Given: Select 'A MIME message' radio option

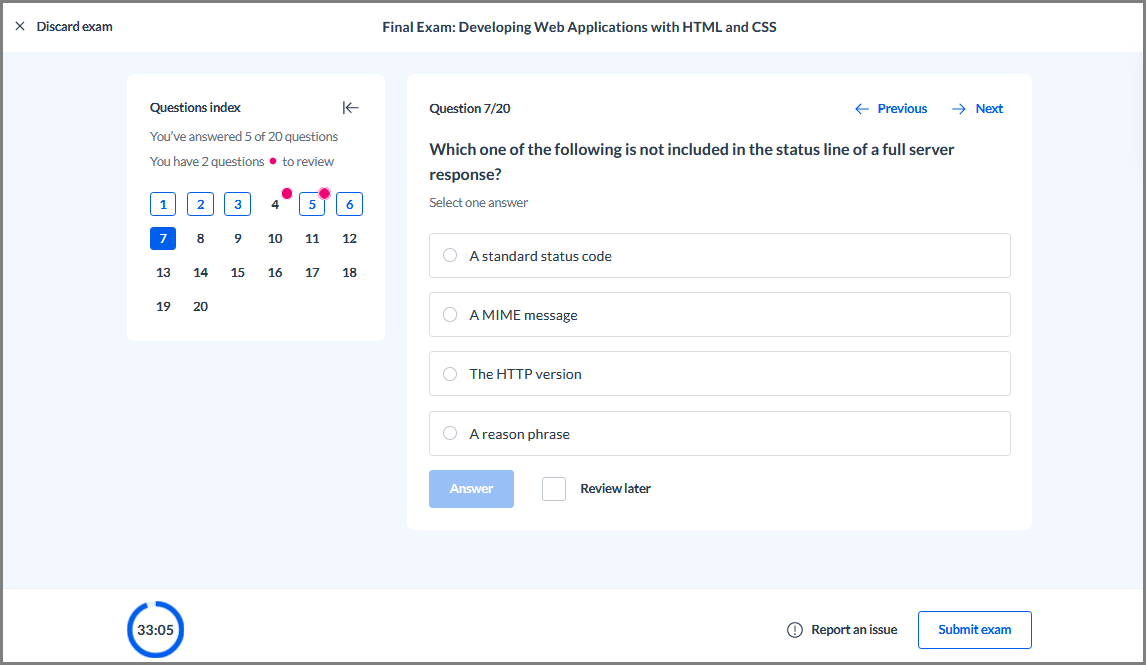Looking at the screenshot, I should [450, 314].
